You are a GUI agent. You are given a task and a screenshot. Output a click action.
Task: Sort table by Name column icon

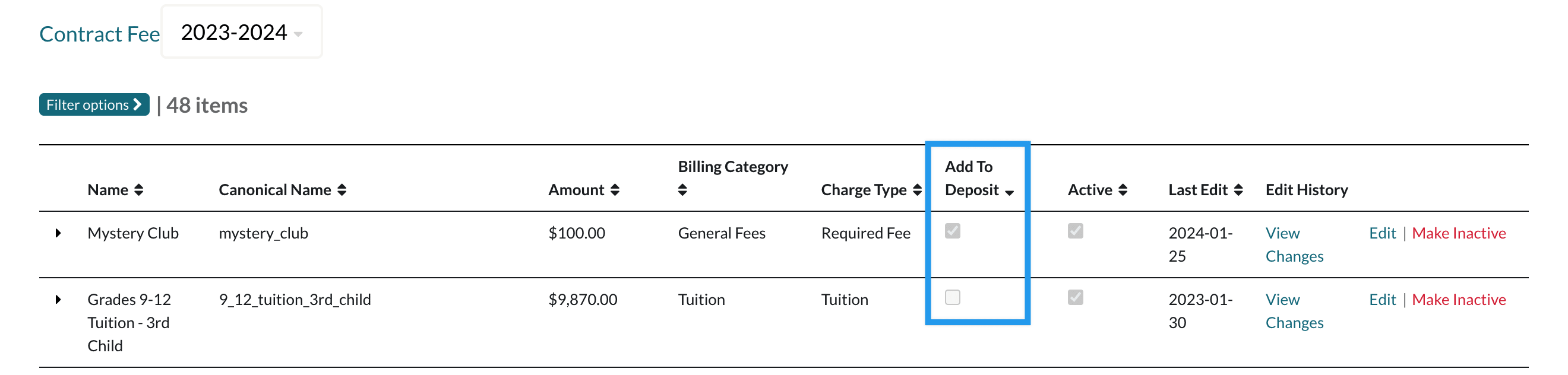click(x=139, y=190)
